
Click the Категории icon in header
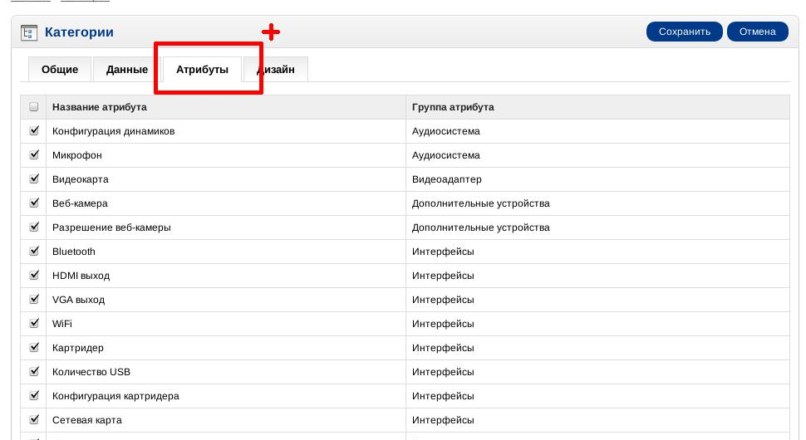coord(29,32)
